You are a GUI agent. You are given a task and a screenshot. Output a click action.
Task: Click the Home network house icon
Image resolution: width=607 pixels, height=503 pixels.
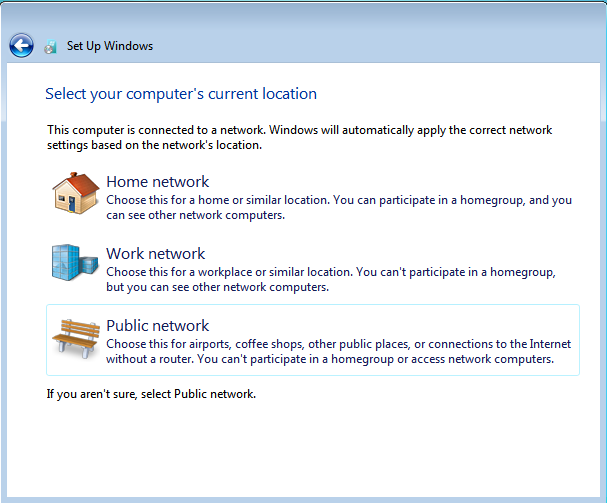(76, 193)
